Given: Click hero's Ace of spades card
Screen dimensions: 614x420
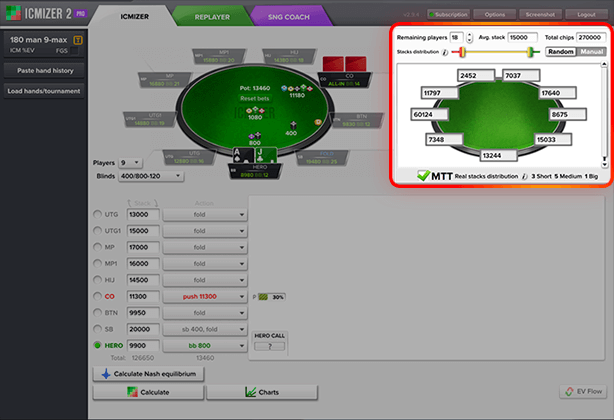Looking at the screenshot, I should point(243,156).
